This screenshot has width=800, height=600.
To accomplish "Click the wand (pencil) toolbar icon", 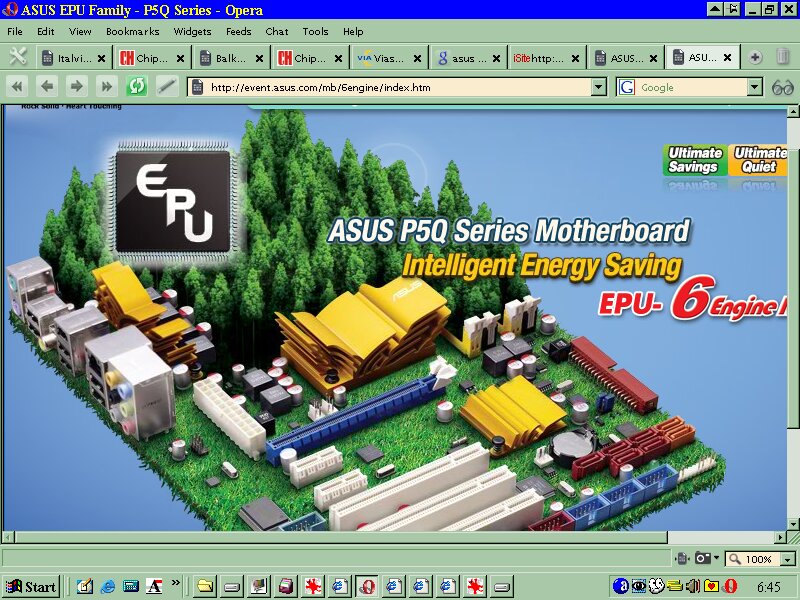I will [x=167, y=87].
